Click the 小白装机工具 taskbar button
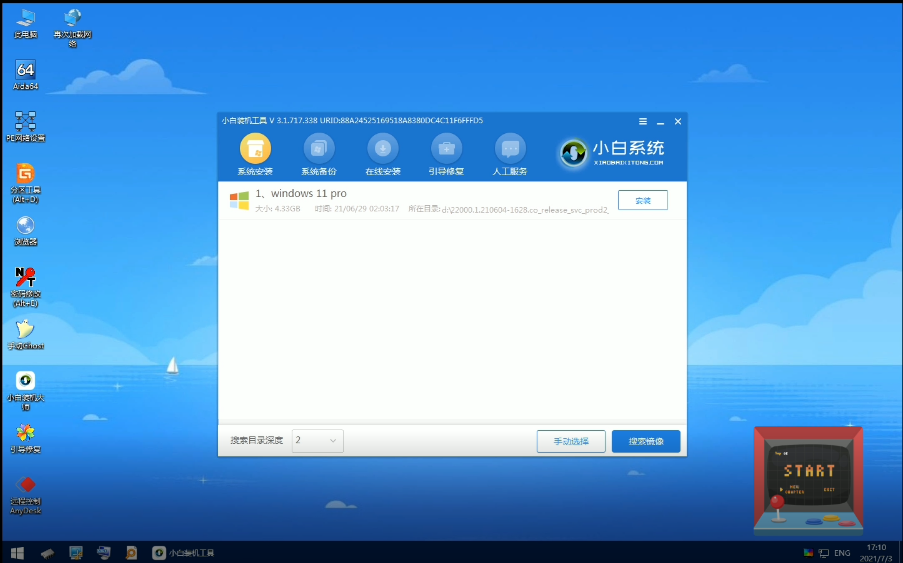 [x=183, y=552]
